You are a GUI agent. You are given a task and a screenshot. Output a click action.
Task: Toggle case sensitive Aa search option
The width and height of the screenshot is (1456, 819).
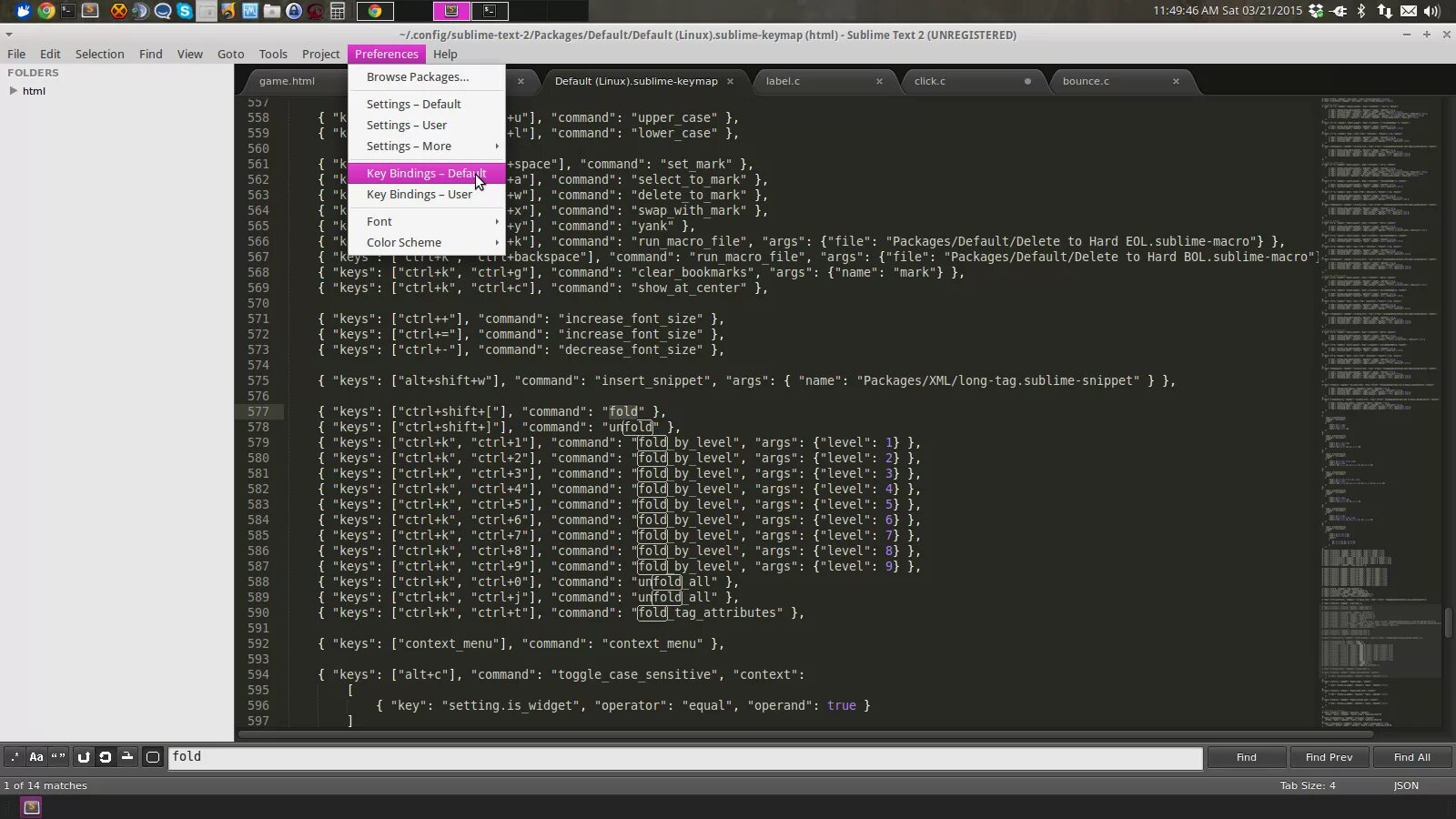36,757
